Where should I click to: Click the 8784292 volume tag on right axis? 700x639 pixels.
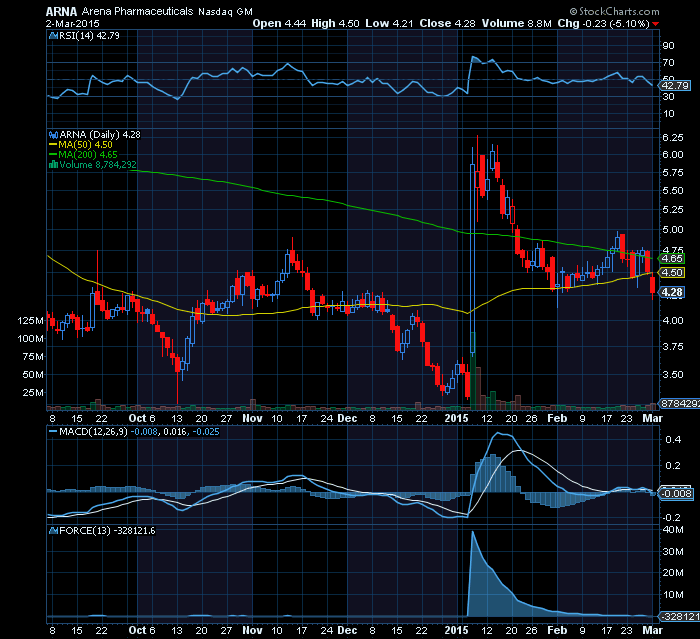point(679,403)
